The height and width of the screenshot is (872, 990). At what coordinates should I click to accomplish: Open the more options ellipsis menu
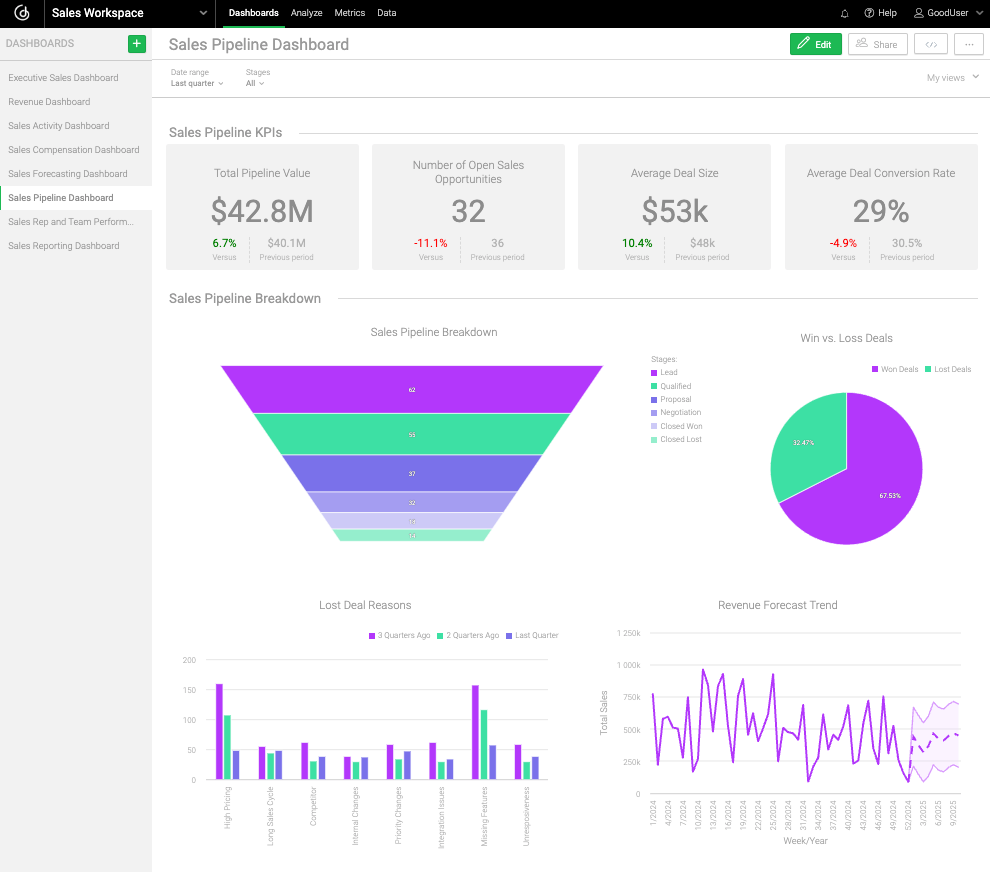point(967,44)
